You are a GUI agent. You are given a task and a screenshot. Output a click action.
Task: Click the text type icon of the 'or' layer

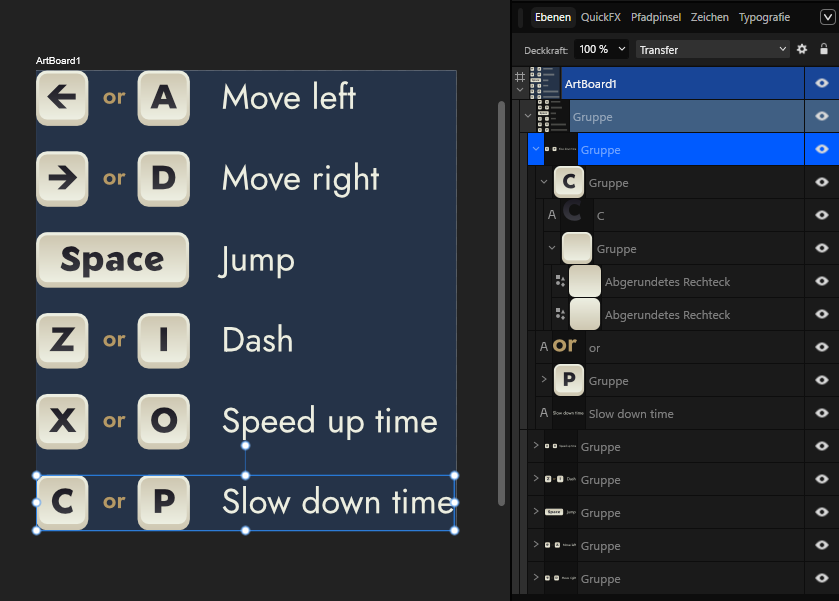pos(544,347)
